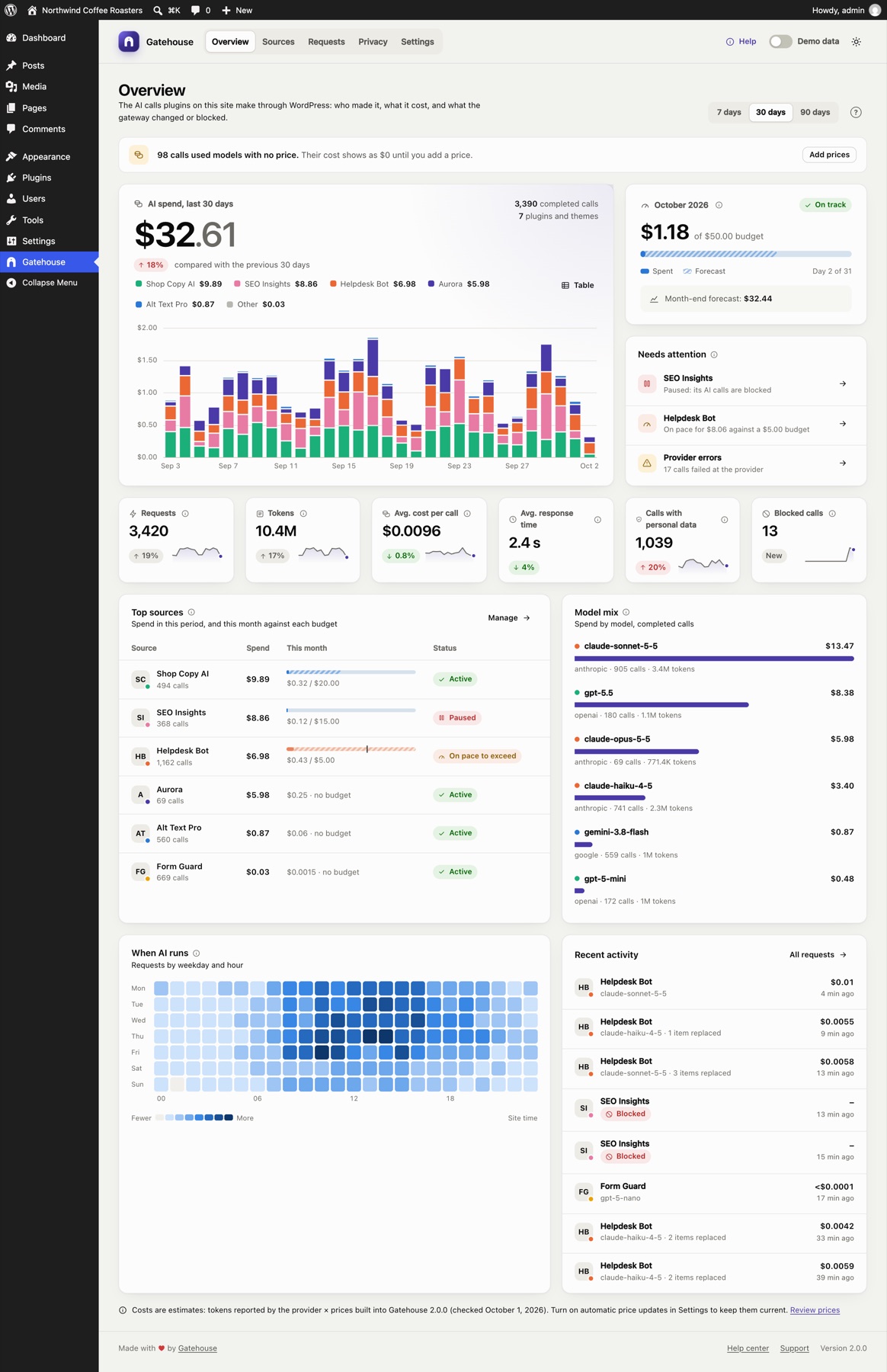
Task: Switch to the Privacy tab
Action: (373, 42)
